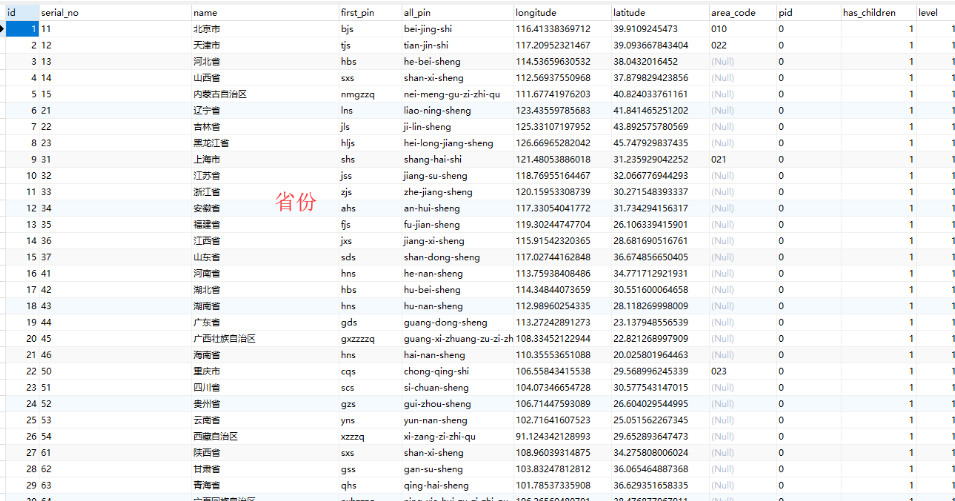Select the first_pin cell "nmgzzq"
Image resolution: width=955 pixels, height=501 pixels.
click(x=358, y=94)
